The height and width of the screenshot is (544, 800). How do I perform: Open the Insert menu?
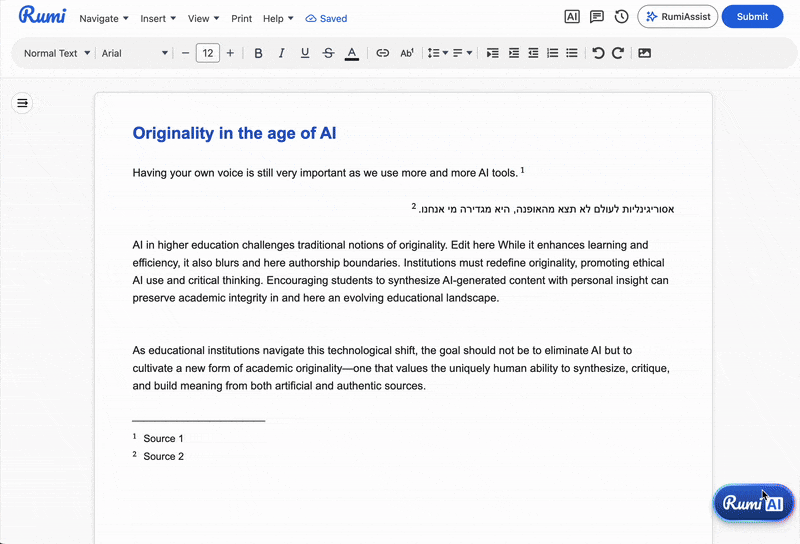158,18
